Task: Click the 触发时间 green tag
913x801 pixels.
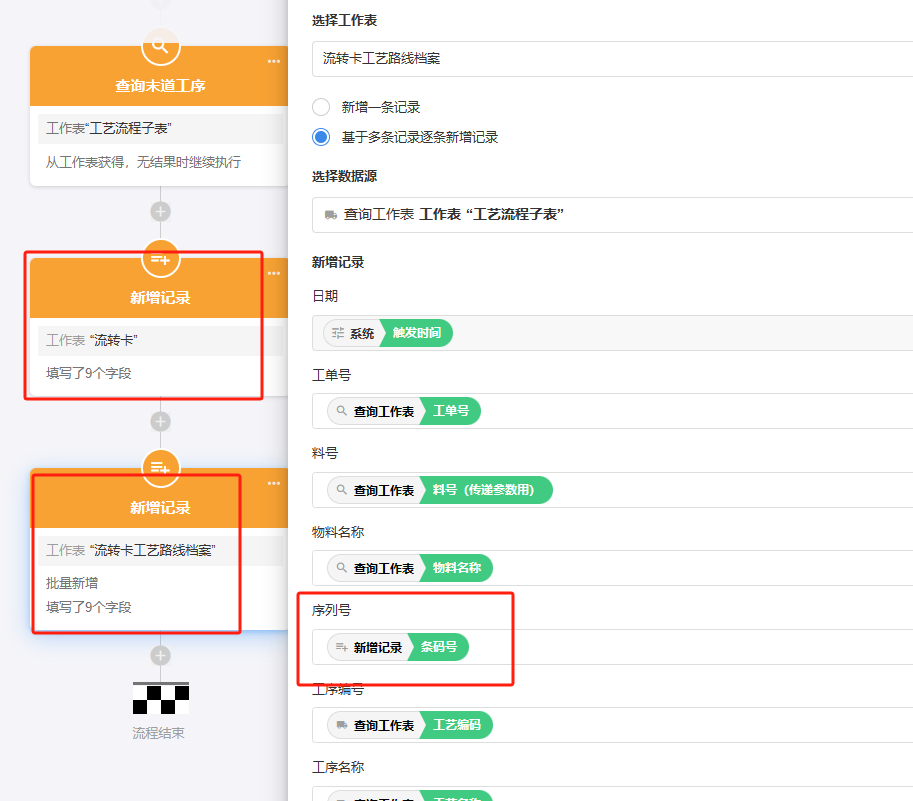Action: pos(416,333)
